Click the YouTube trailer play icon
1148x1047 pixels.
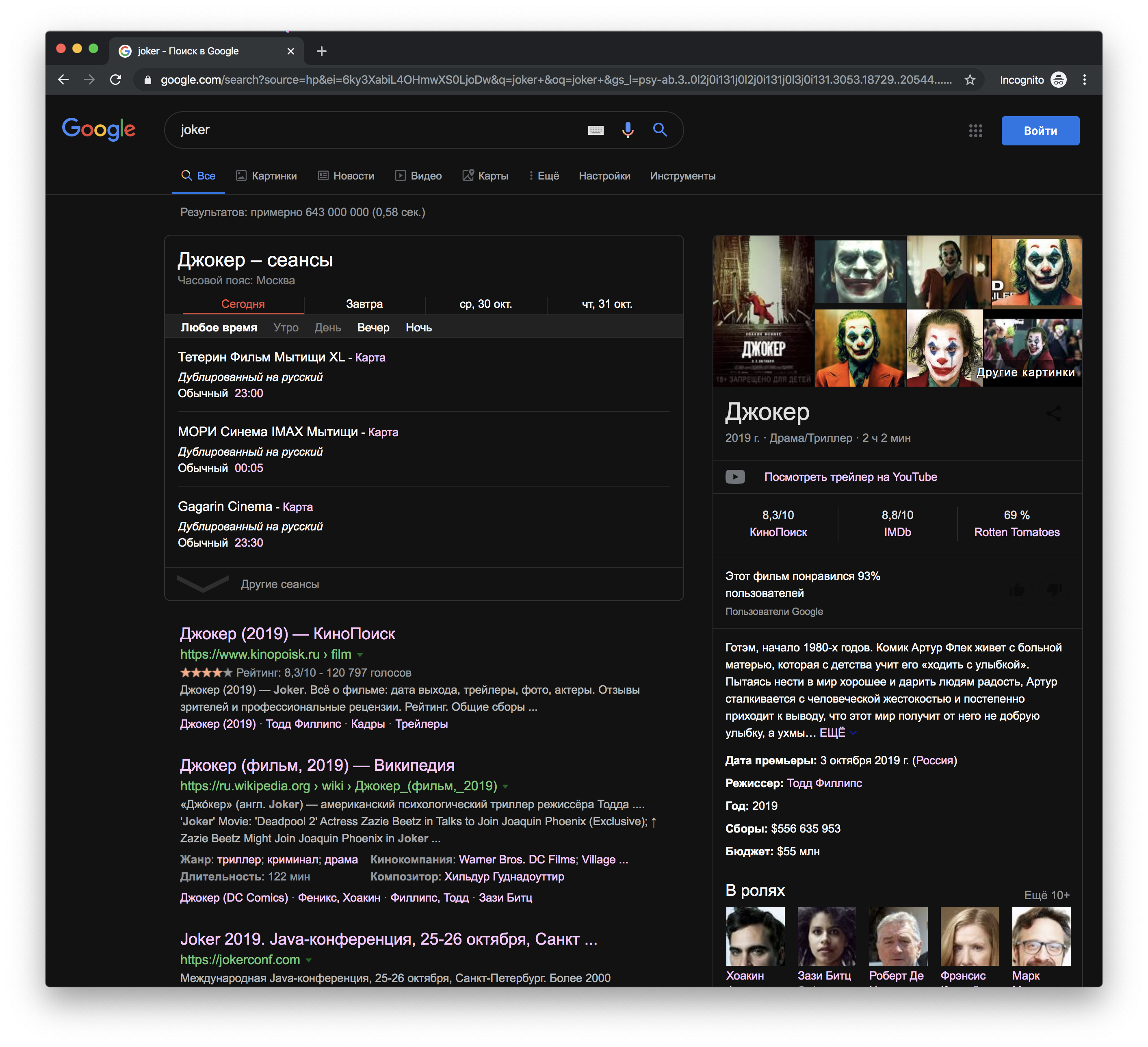click(734, 476)
